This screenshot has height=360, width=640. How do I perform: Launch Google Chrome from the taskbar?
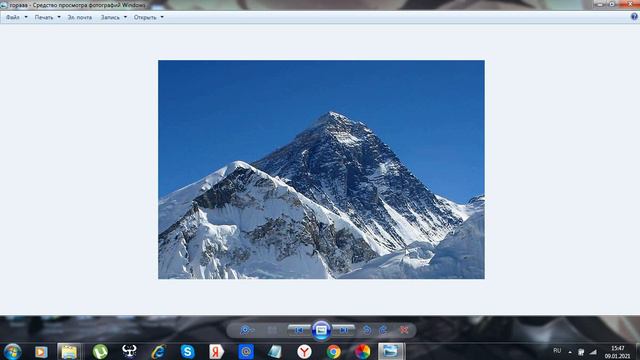(333, 352)
